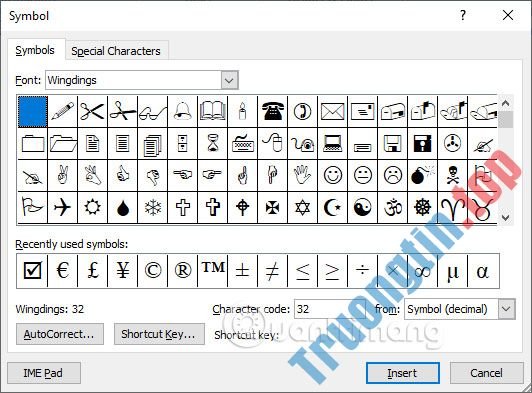Select the Om symbol

(x=393, y=207)
